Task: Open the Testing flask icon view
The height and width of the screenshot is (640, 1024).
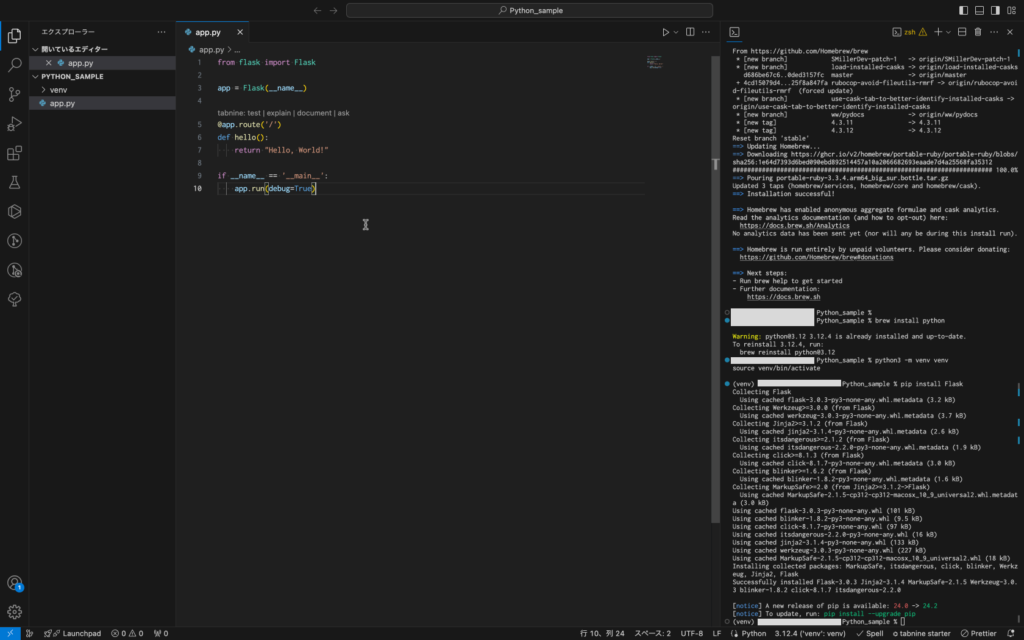Action: click(x=14, y=182)
